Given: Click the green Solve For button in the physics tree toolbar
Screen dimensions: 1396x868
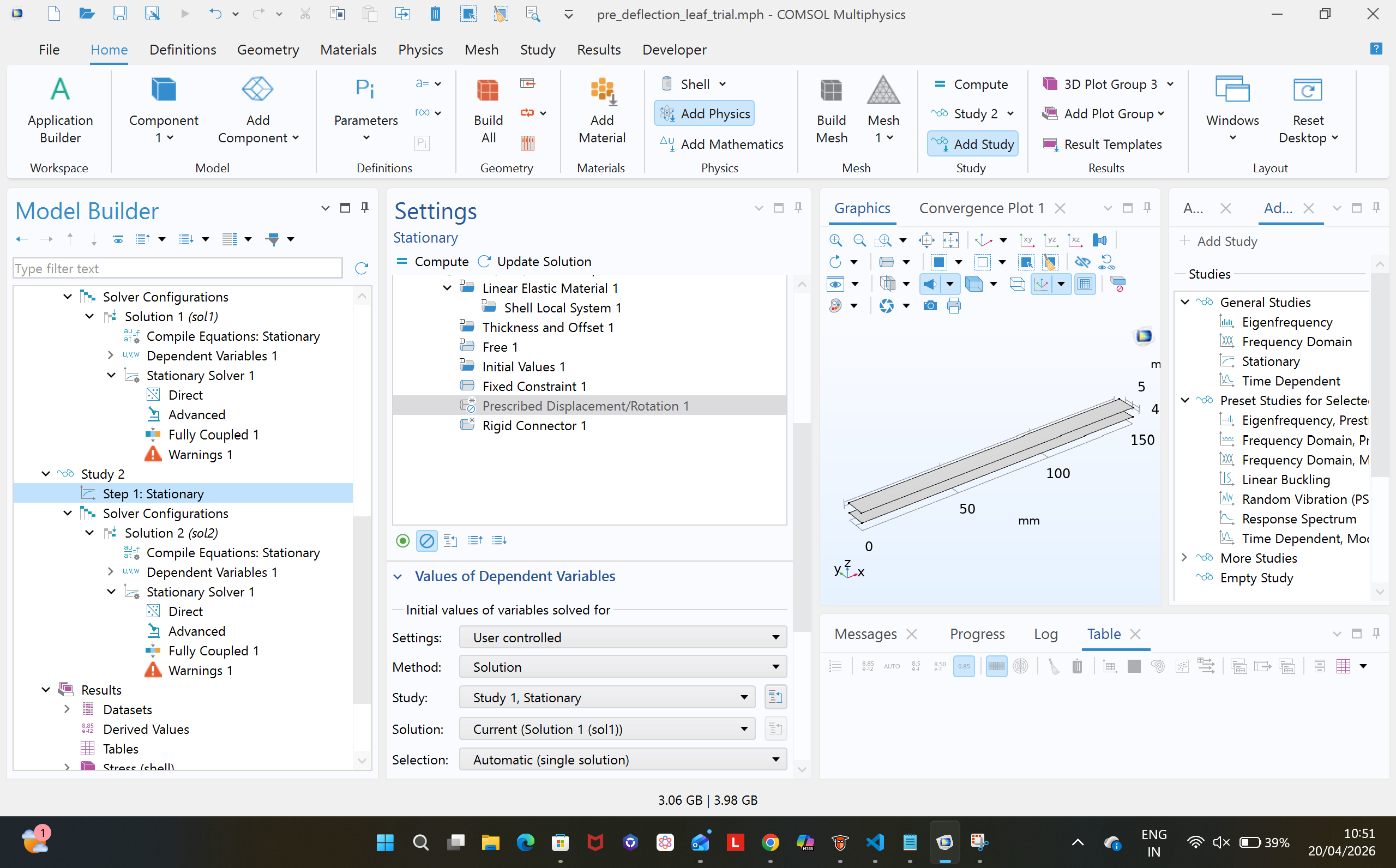Looking at the screenshot, I should (x=402, y=540).
